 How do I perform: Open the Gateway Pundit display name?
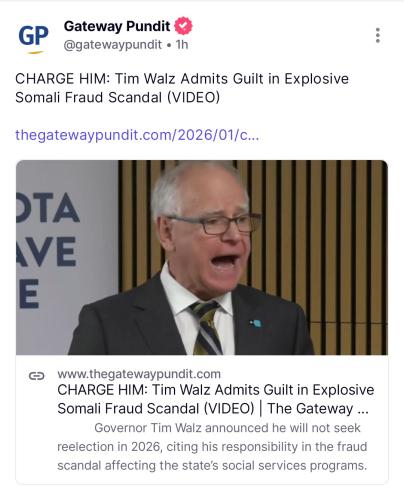117,26
